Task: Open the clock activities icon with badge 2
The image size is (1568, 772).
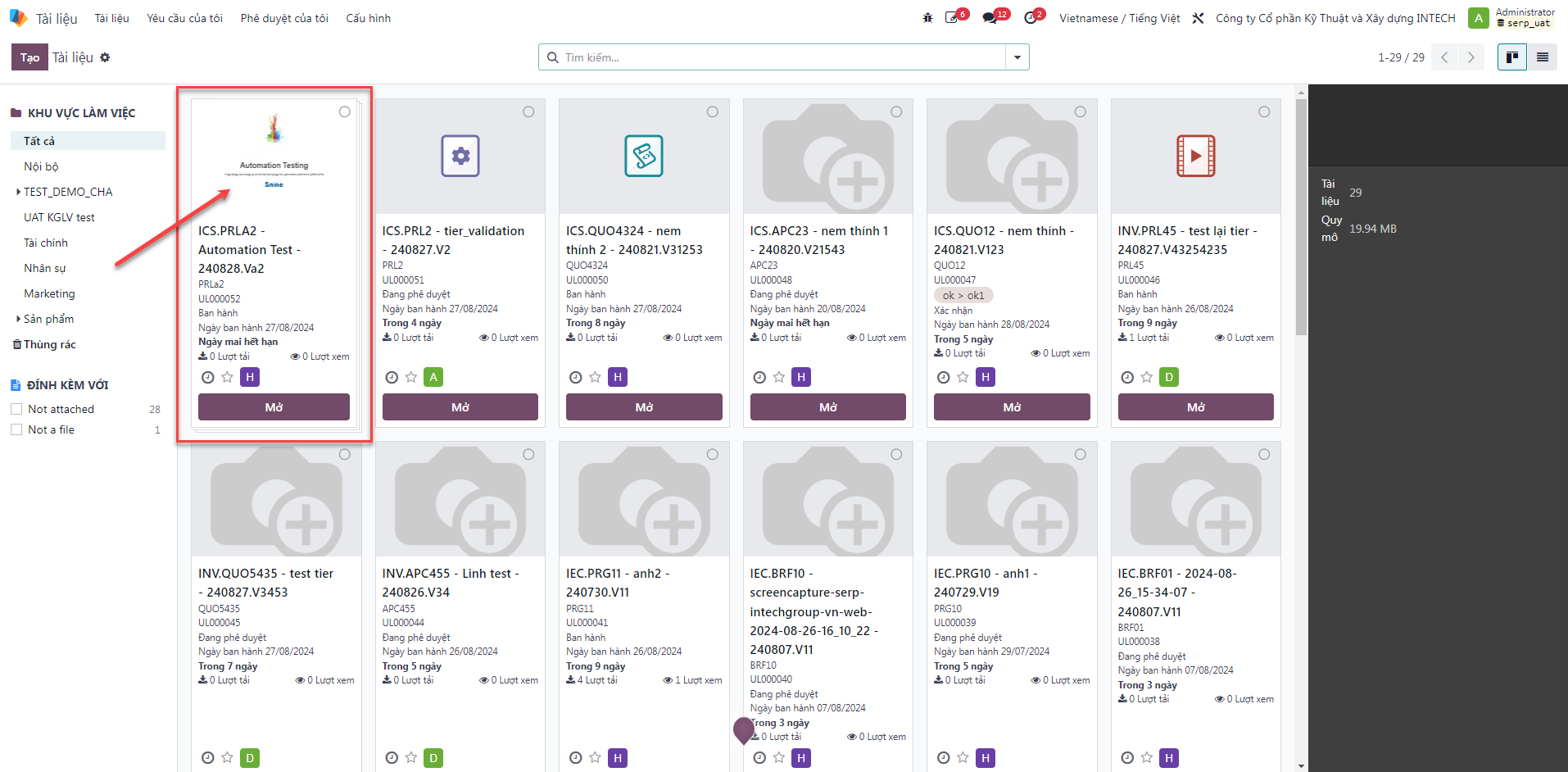Action: coord(1032,17)
